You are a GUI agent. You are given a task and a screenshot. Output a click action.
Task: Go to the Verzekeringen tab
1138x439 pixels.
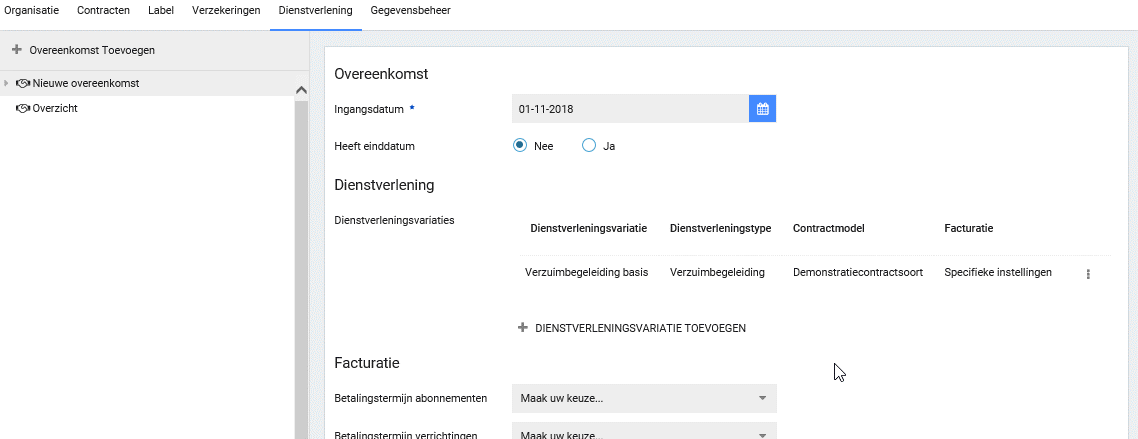click(226, 11)
